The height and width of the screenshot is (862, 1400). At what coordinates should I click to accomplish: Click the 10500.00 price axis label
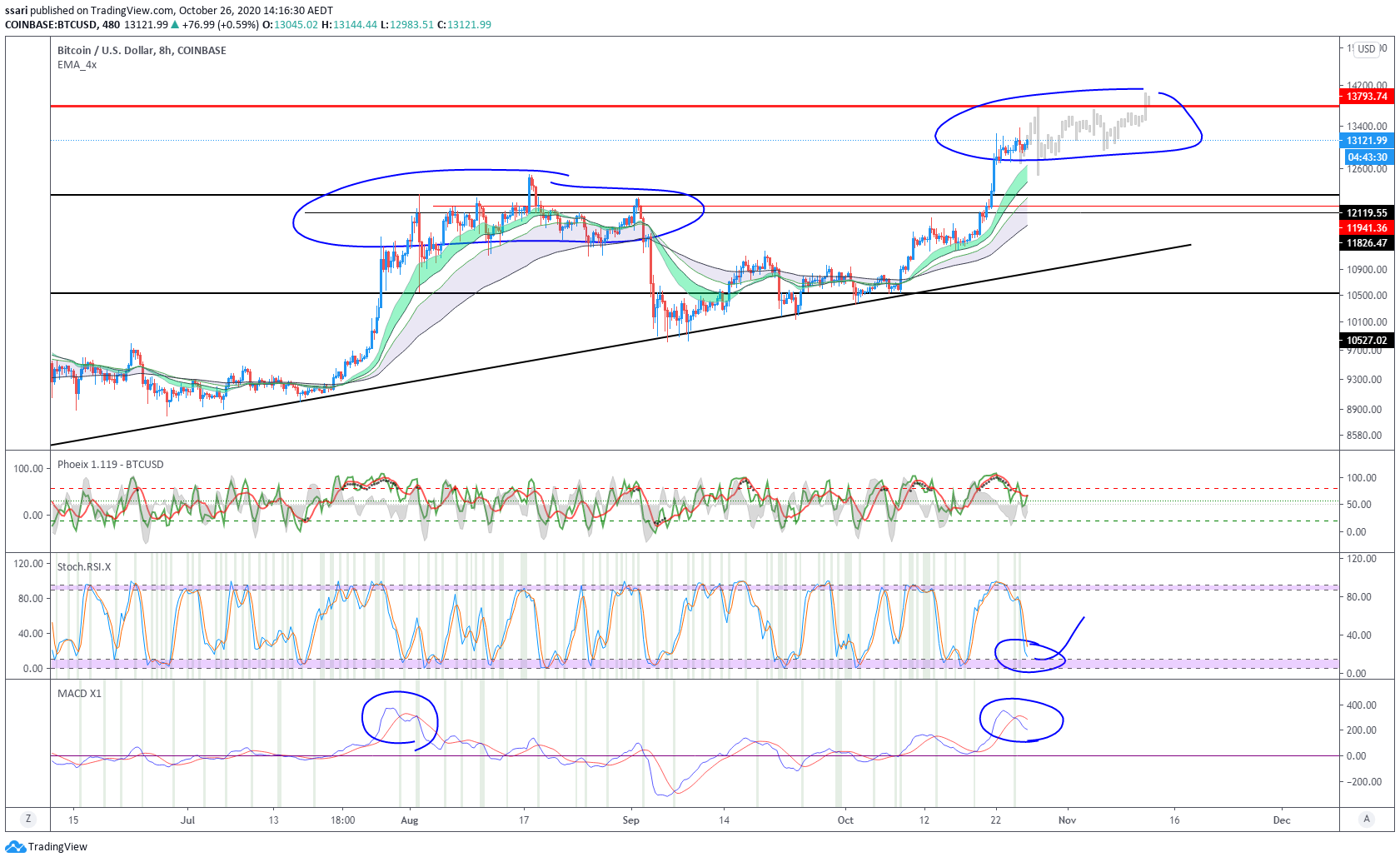(x=1367, y=296)
